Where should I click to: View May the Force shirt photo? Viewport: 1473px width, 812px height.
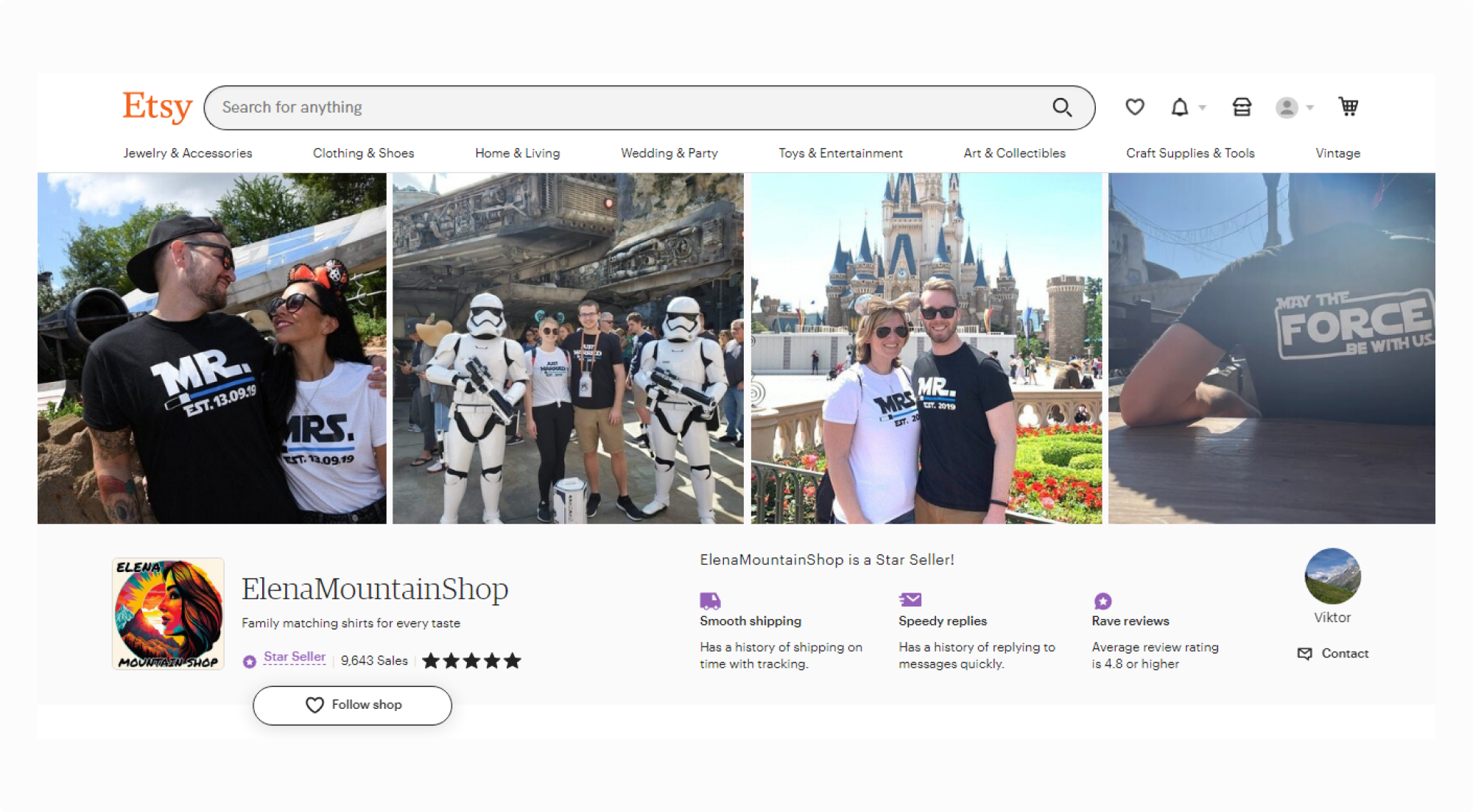coord(1272,348)
